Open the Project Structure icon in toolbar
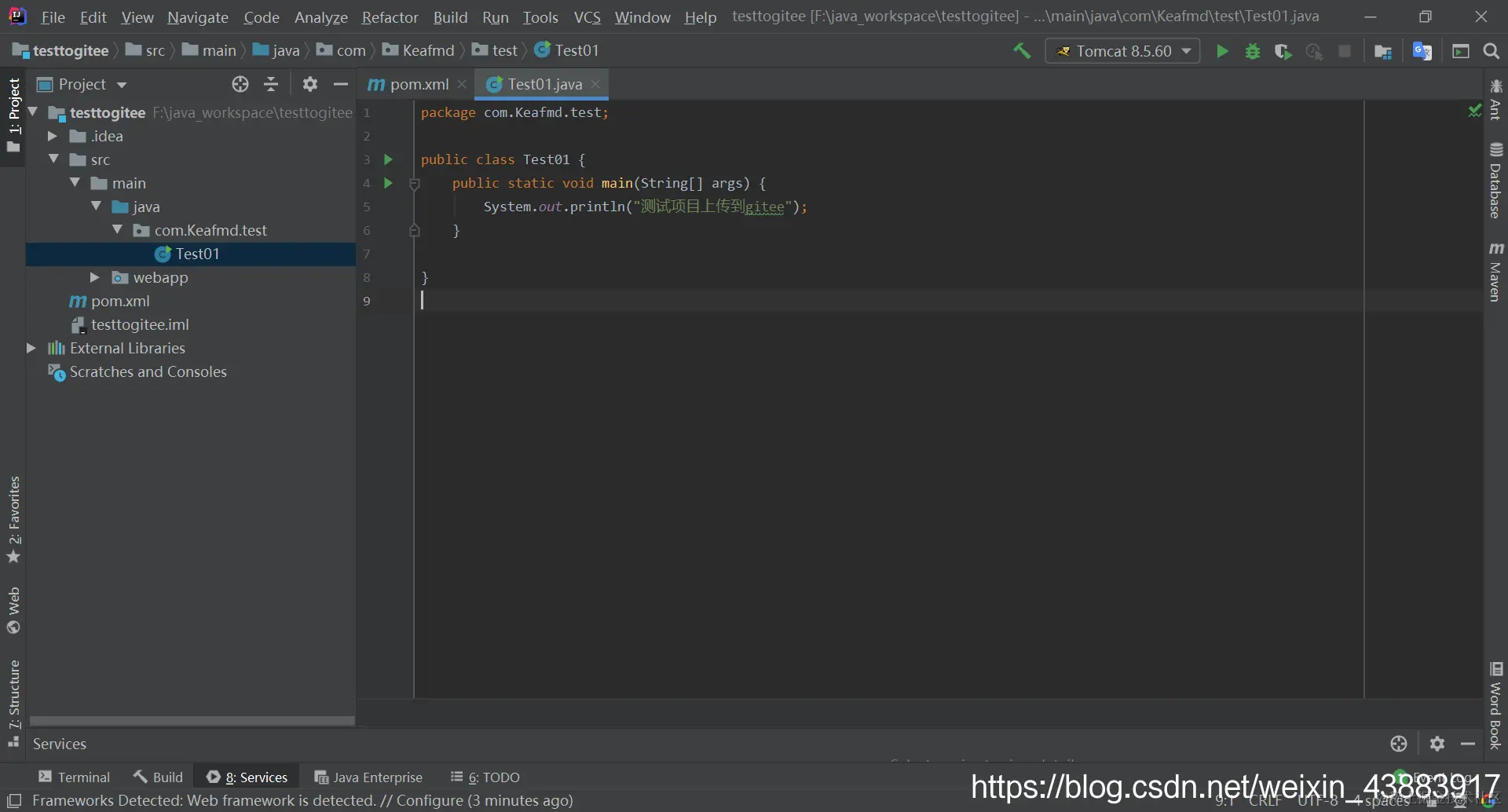The height and width of the screenshot is (812, 1508). tap(1383, 51)
